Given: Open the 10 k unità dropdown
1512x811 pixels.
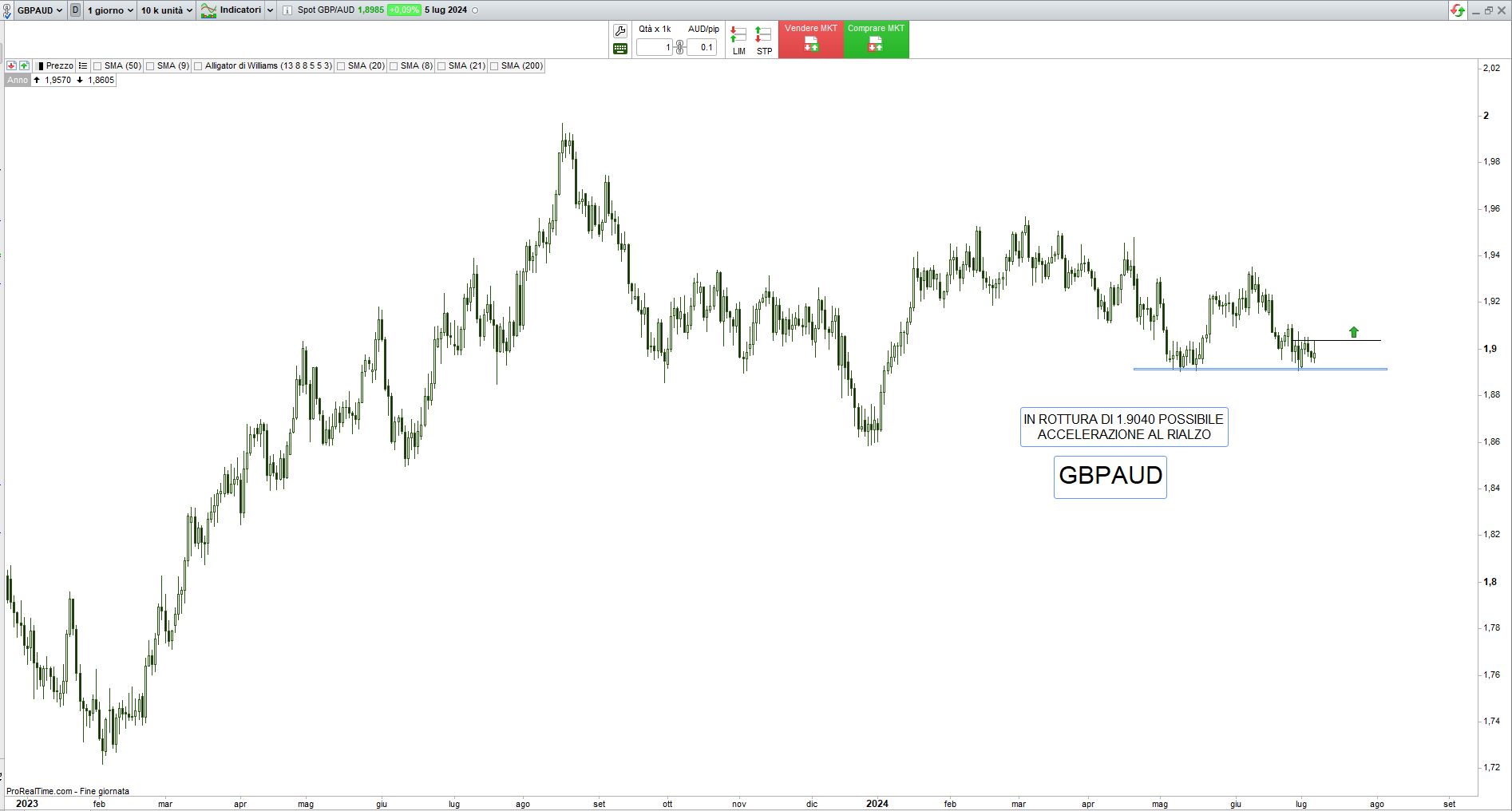Looking at the screenshot, I should click(167, 10).
